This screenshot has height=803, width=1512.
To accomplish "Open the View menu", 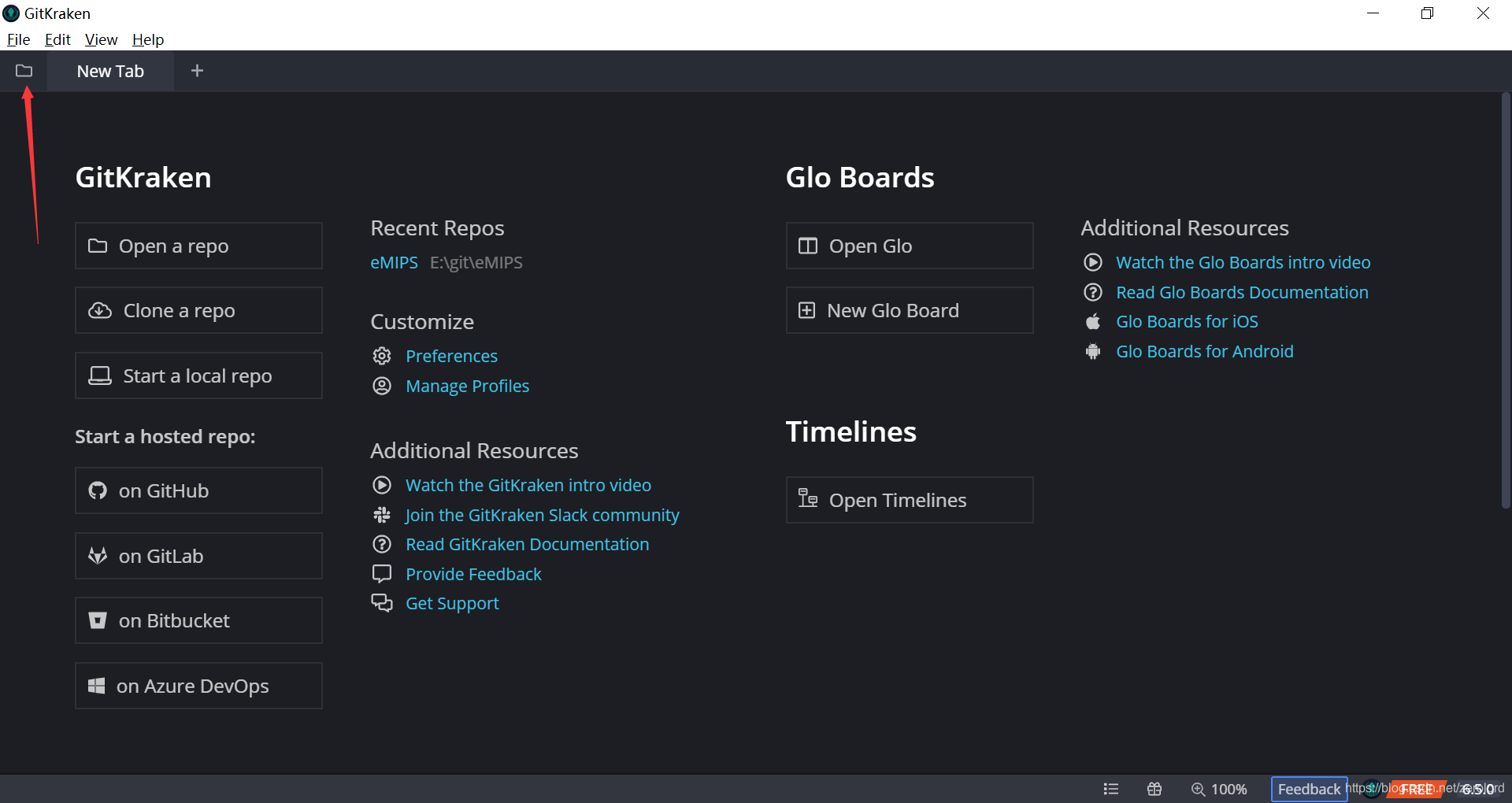I will tap(101, 39).
